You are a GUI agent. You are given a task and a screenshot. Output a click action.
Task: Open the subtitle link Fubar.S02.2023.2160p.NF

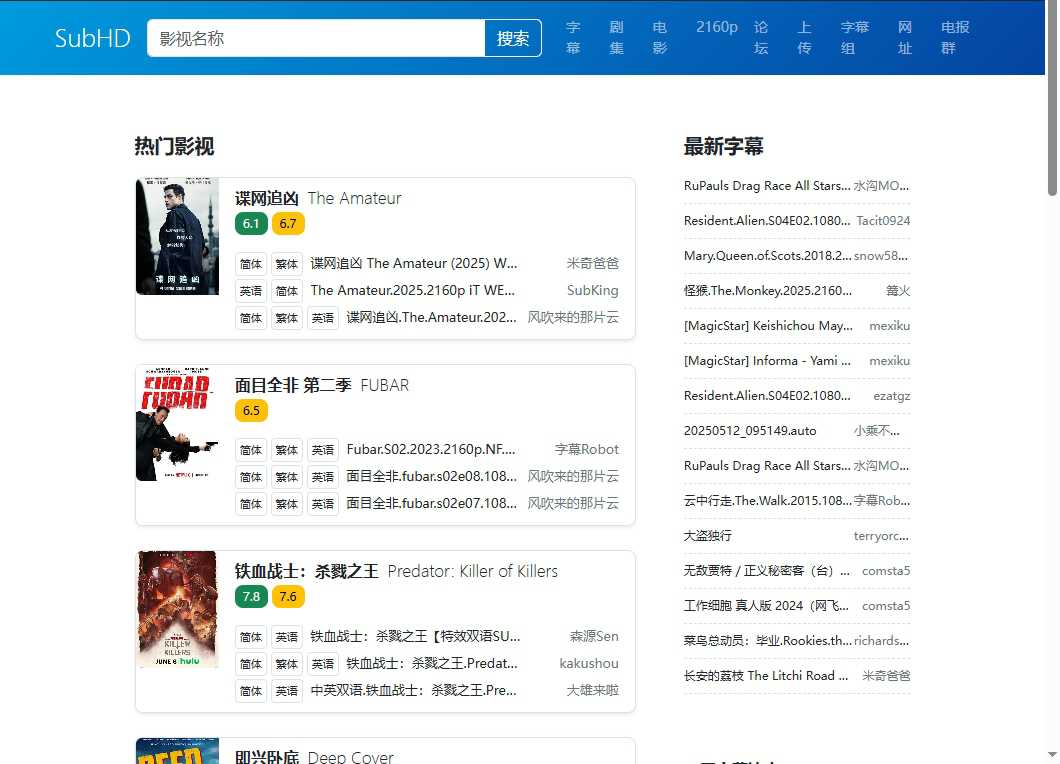tap(432, 449)
